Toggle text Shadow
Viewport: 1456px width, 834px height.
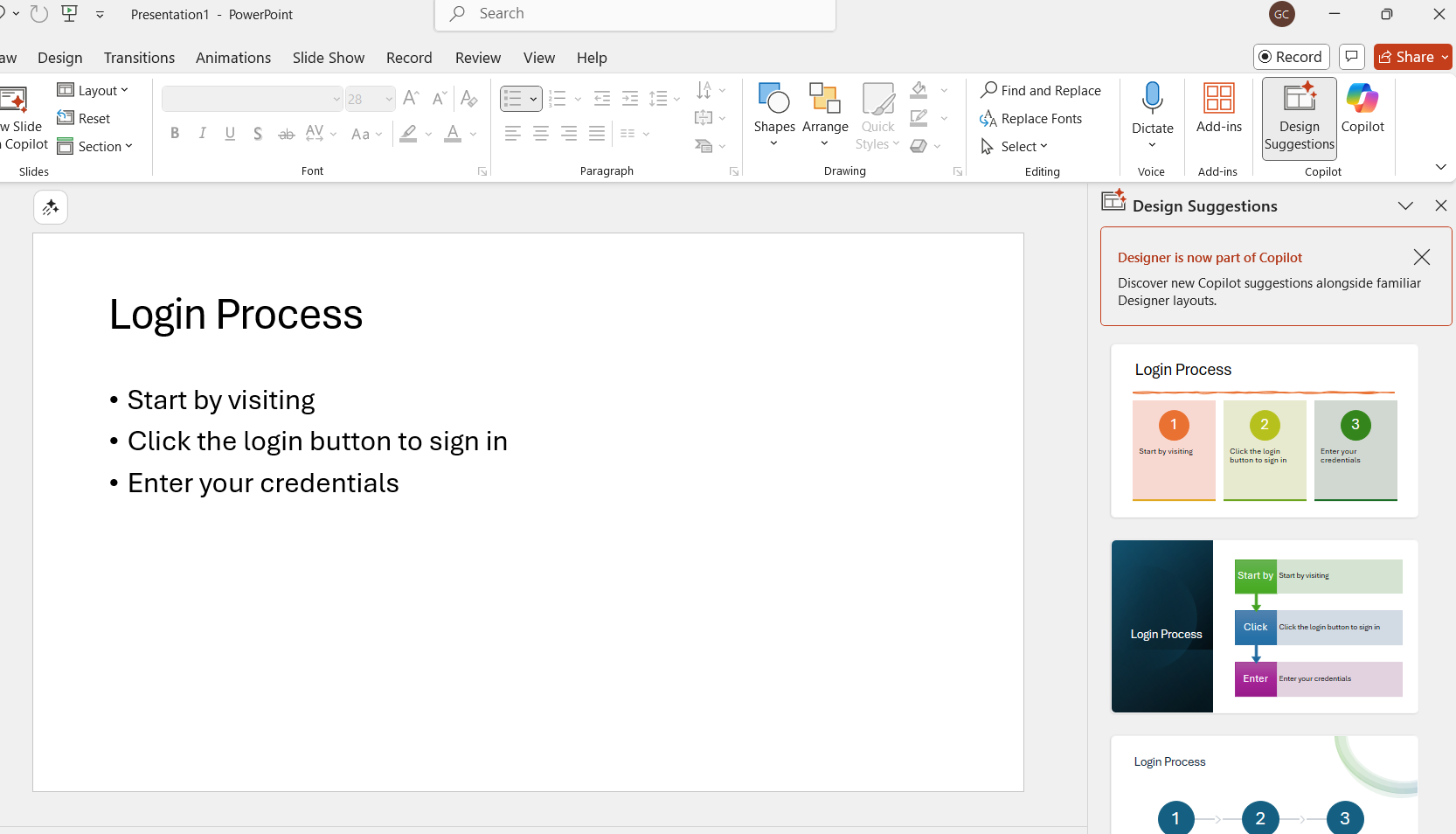point(258,134)
